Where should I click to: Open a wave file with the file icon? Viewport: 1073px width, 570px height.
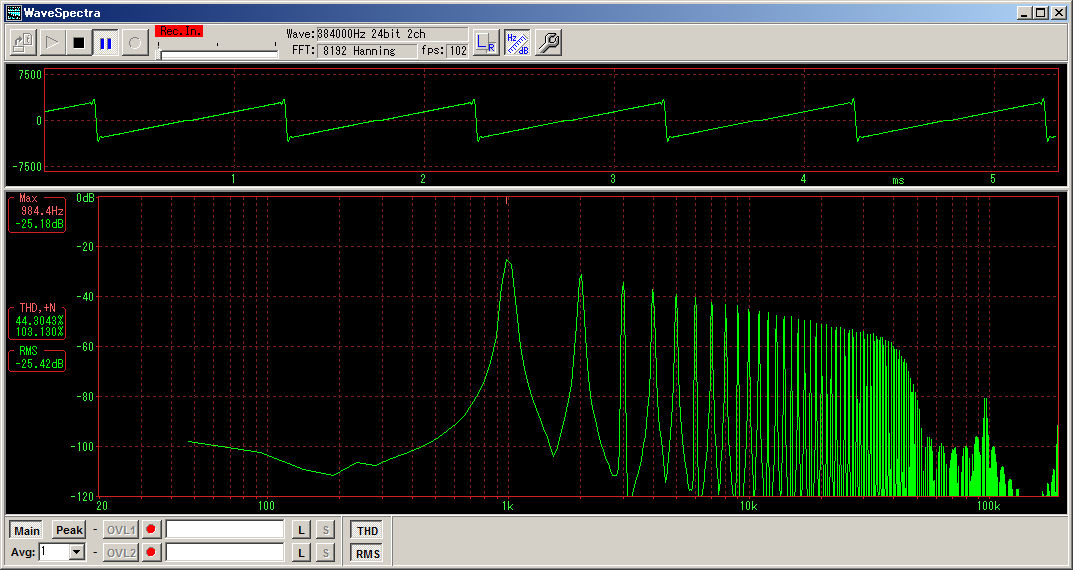[x=24, y=43]
